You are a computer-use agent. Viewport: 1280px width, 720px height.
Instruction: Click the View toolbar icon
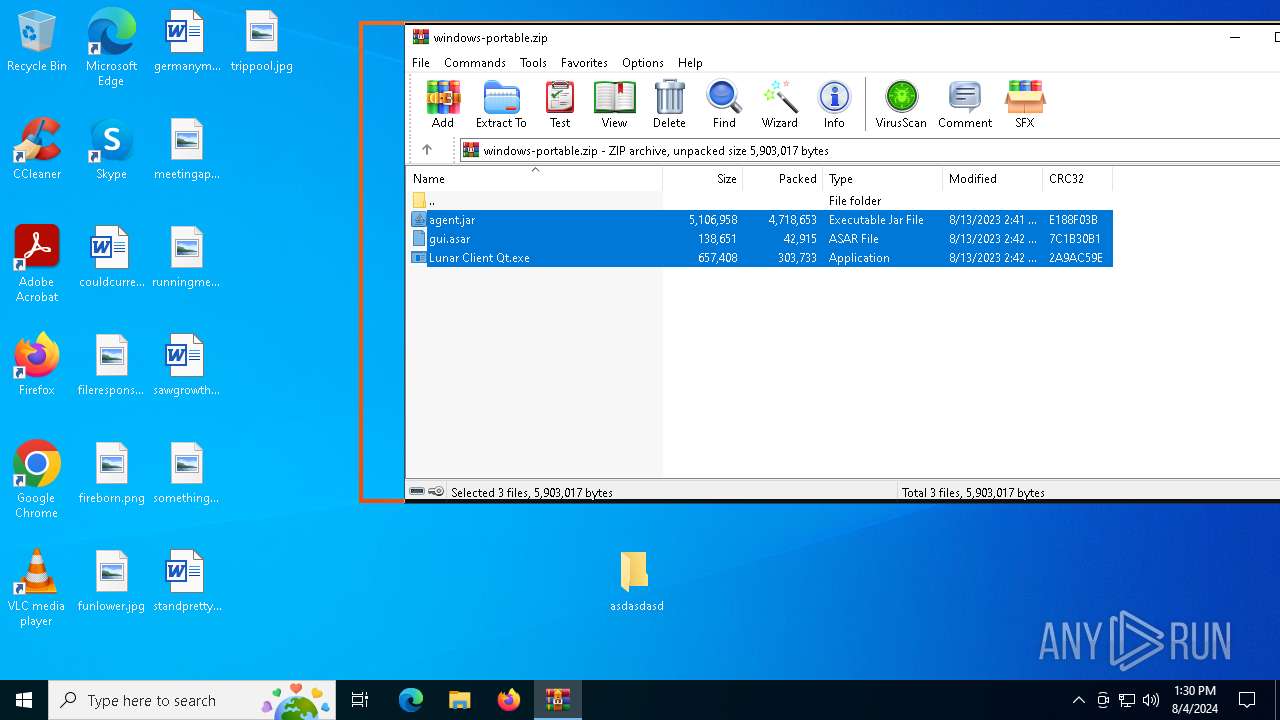tap(614, 105)
